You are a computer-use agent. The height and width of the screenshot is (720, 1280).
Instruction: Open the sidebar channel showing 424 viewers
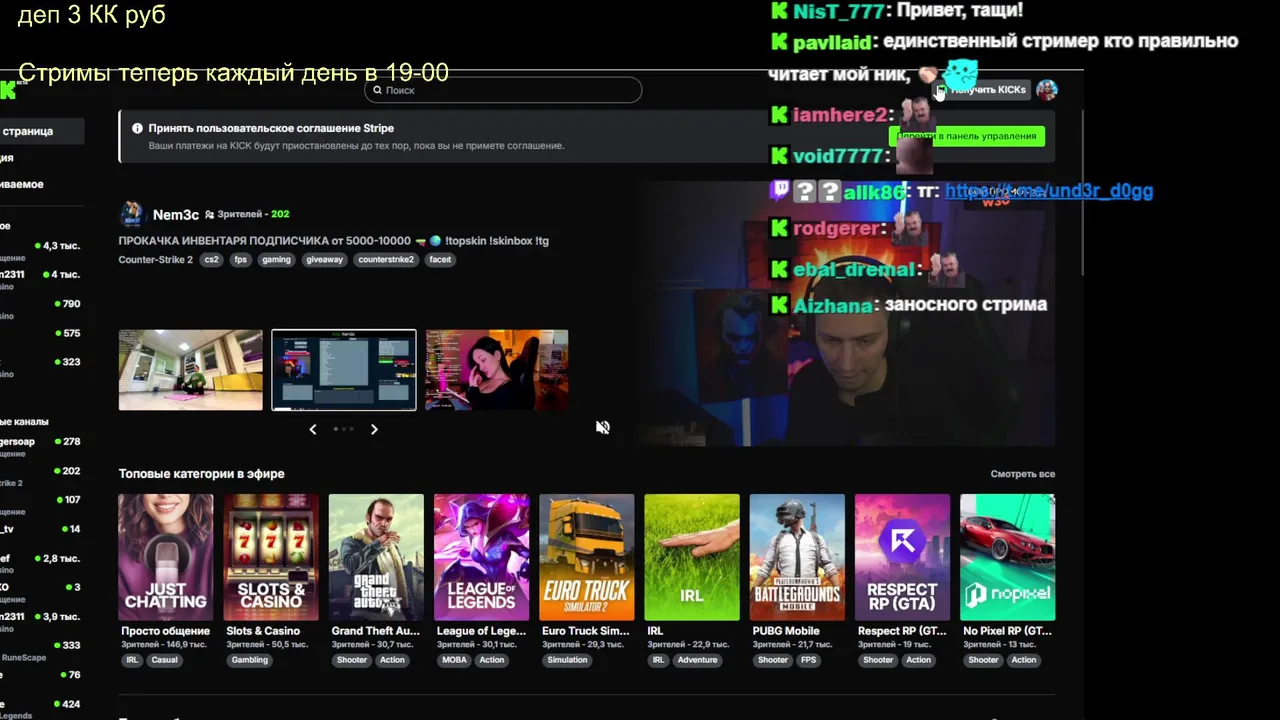pos(40,708)
